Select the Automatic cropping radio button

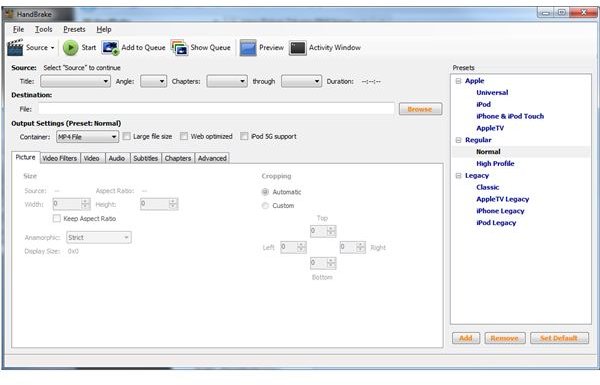[x=265, y=192]
